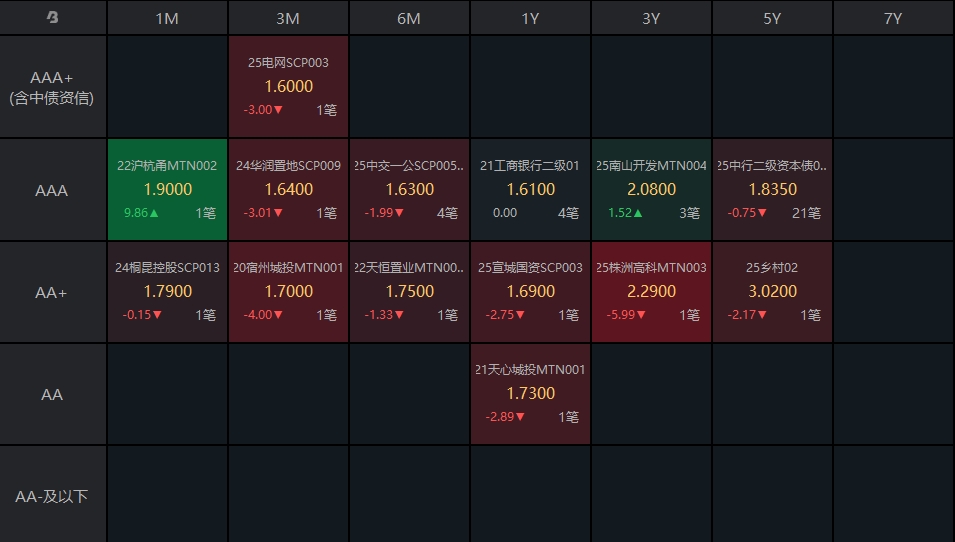This screenshot has height=542, width=955.
Task: Open the green 22沪杭甬MTN002 cell
Action: point(167,190)
